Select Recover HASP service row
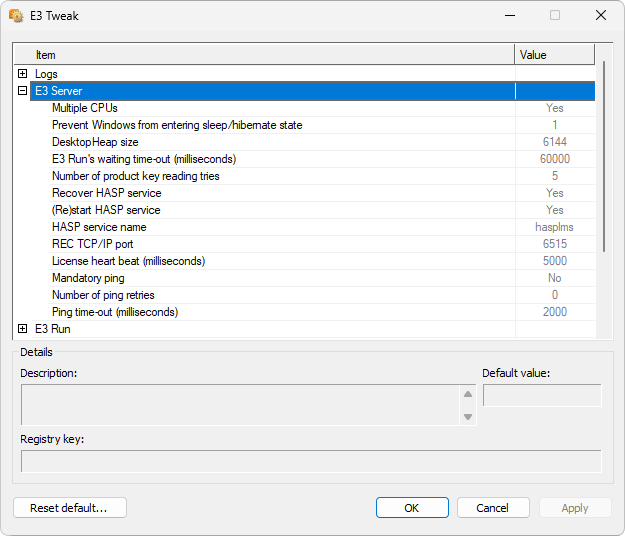The height and width of the screenshot is (536, 625). [x=106, y=193]
